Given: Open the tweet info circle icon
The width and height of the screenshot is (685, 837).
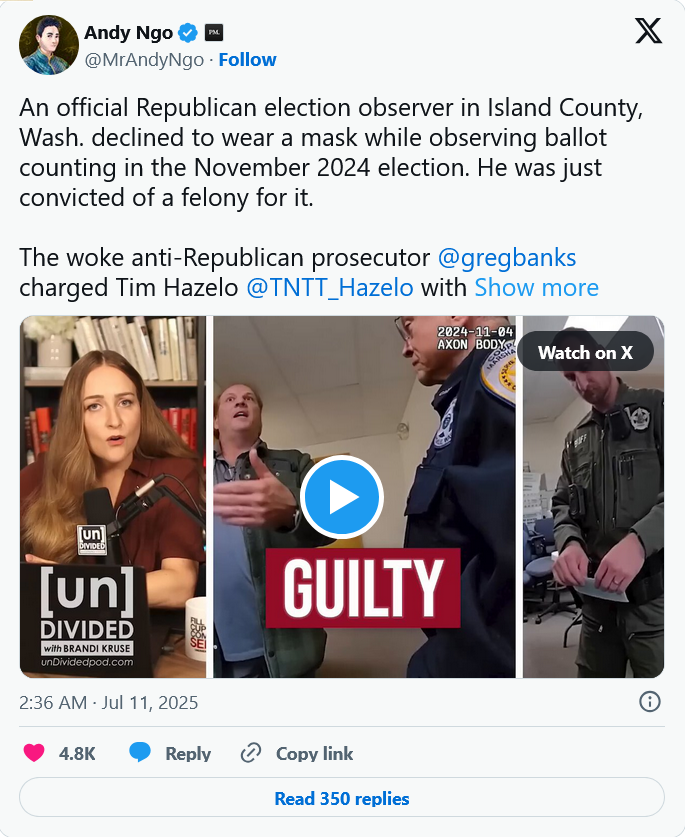Looking at the screenshot, I should click(x=649, y=701).
